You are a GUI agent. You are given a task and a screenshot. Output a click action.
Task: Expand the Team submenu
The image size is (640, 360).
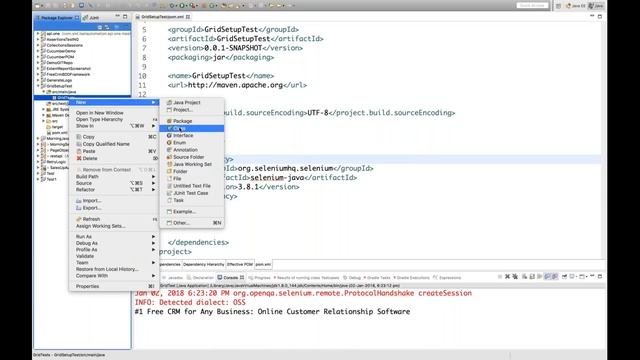(x=114, y=262)
